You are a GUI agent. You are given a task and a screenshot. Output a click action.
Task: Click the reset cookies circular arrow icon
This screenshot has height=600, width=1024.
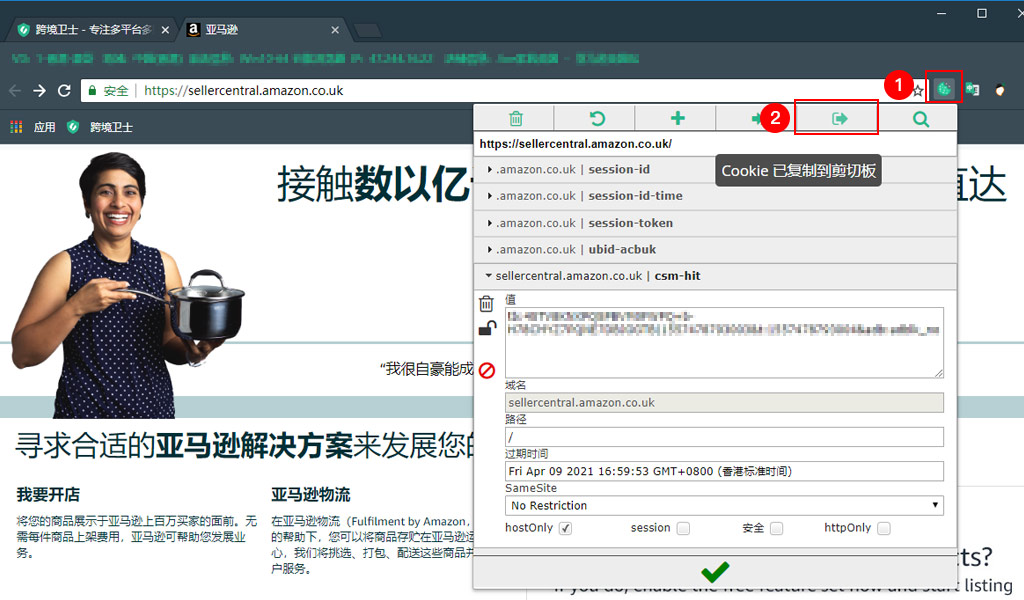(x=597, y=118)
